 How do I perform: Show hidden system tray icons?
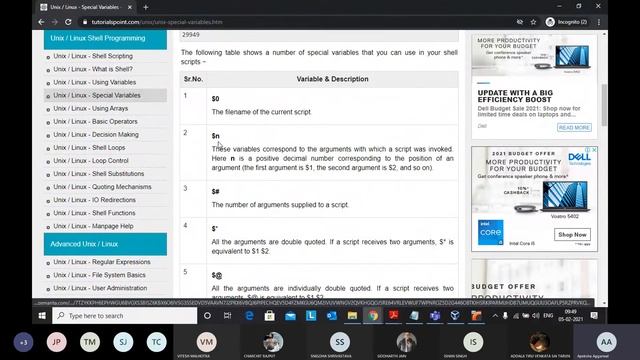pos(495,316)
